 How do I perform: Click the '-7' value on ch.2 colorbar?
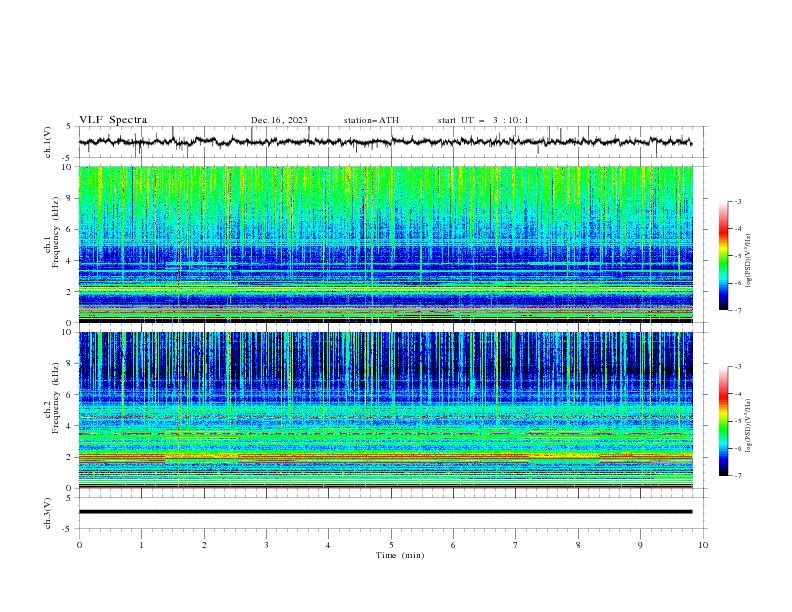(x=737, y=476)
